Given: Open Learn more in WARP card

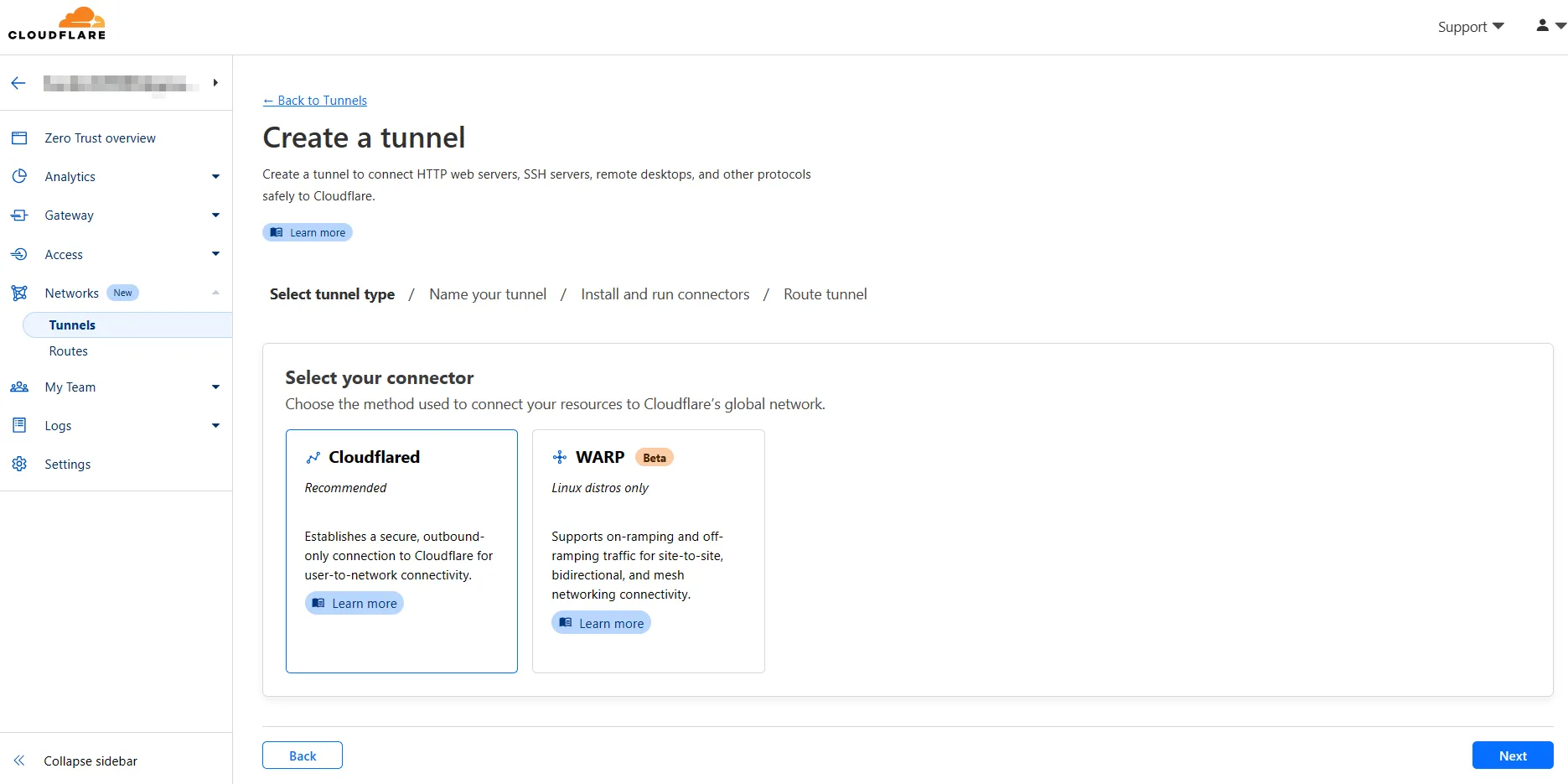Looking at the screenshot, I should [601, 623].
